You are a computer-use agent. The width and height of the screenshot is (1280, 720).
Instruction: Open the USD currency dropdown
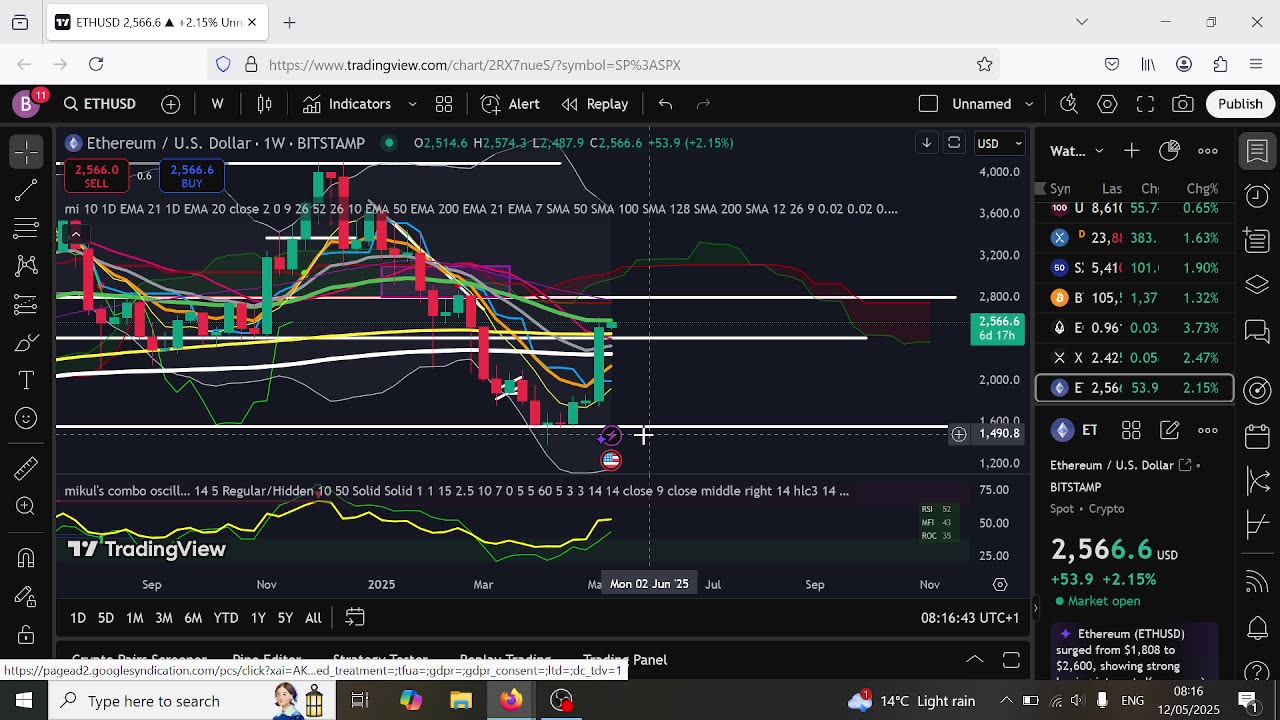1000,143
